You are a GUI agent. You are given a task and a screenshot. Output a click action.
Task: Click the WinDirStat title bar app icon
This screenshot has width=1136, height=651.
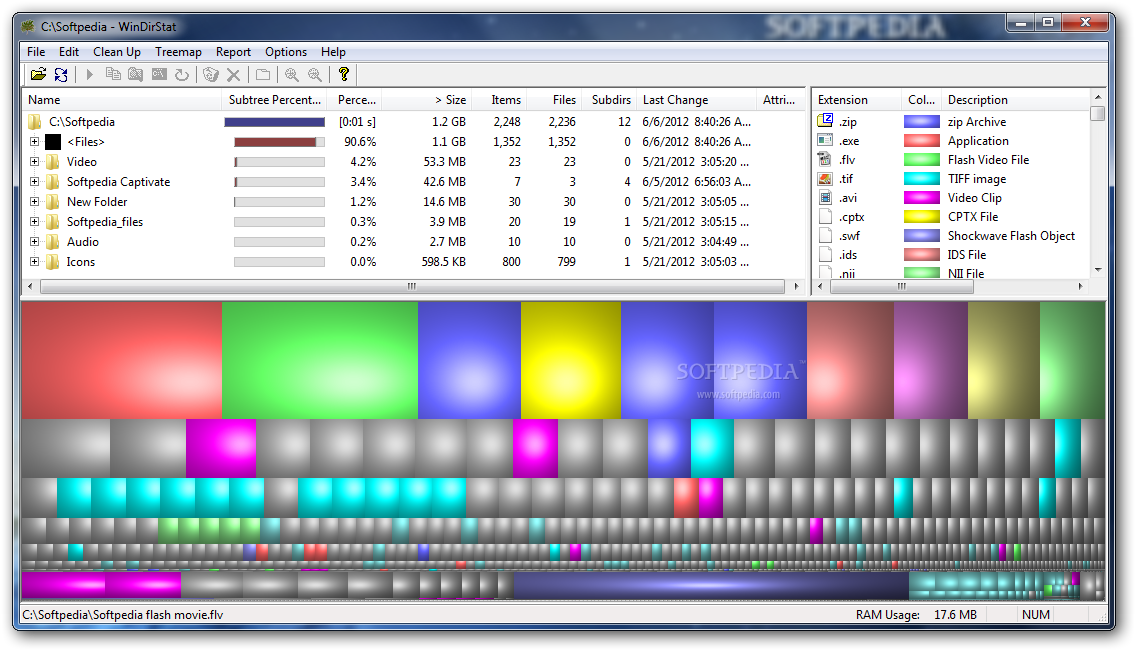pos(28,27)
